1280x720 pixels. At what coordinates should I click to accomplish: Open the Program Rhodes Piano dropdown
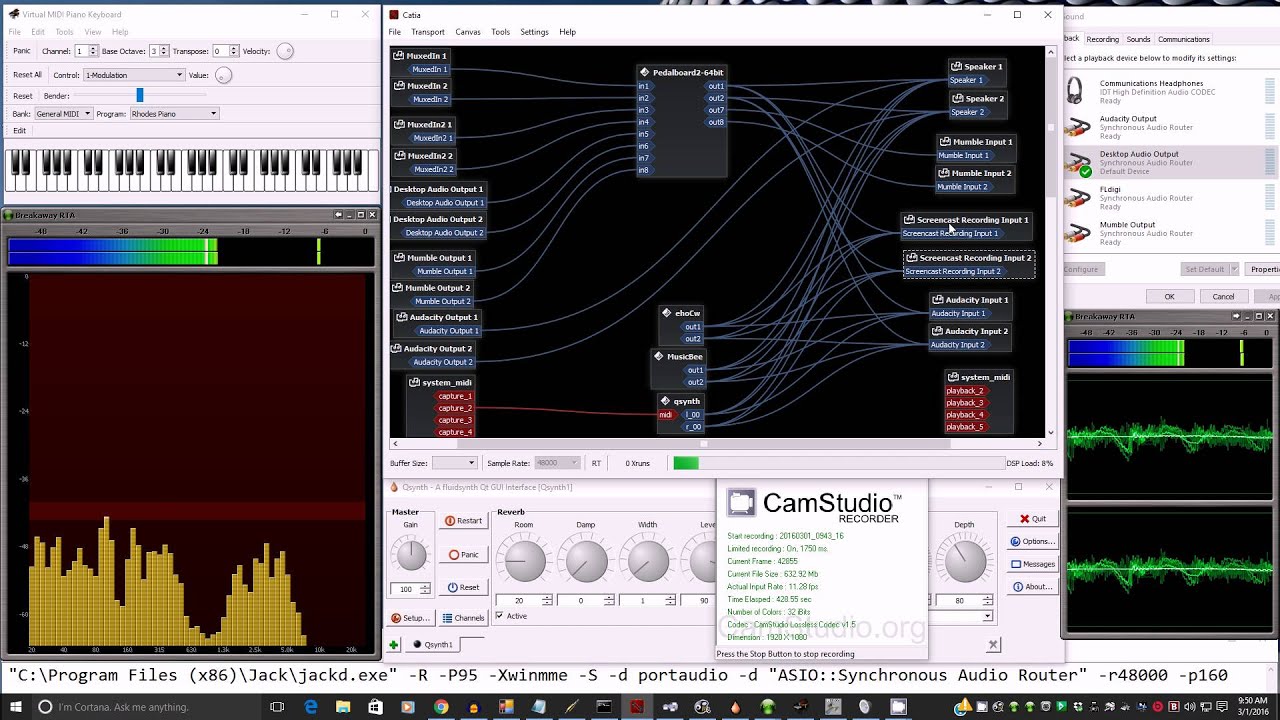coord(173,114)
